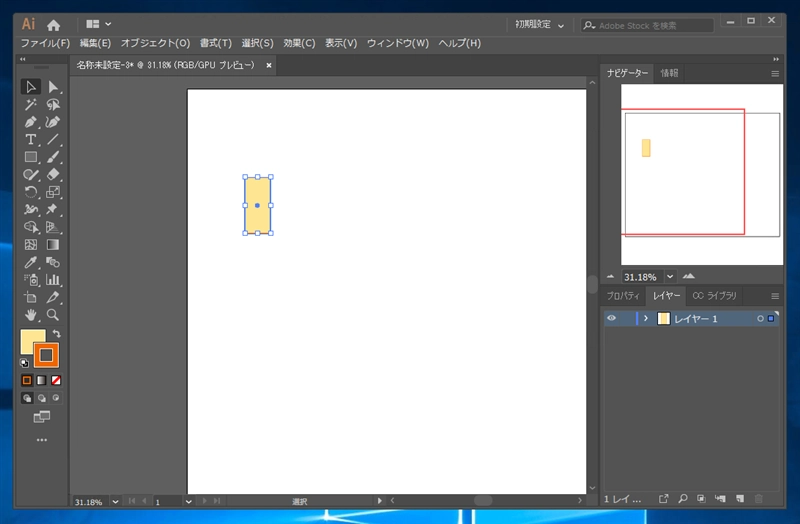Enable Draw Inside mode

coord(56,398)
